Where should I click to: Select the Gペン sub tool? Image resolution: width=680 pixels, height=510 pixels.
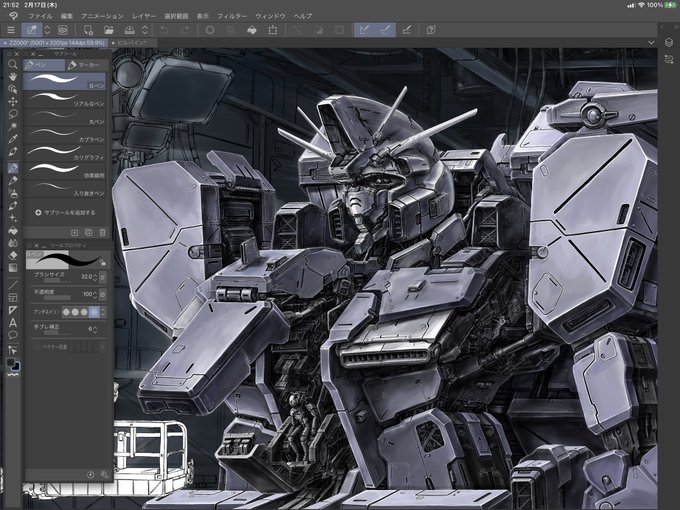point(65,82)
